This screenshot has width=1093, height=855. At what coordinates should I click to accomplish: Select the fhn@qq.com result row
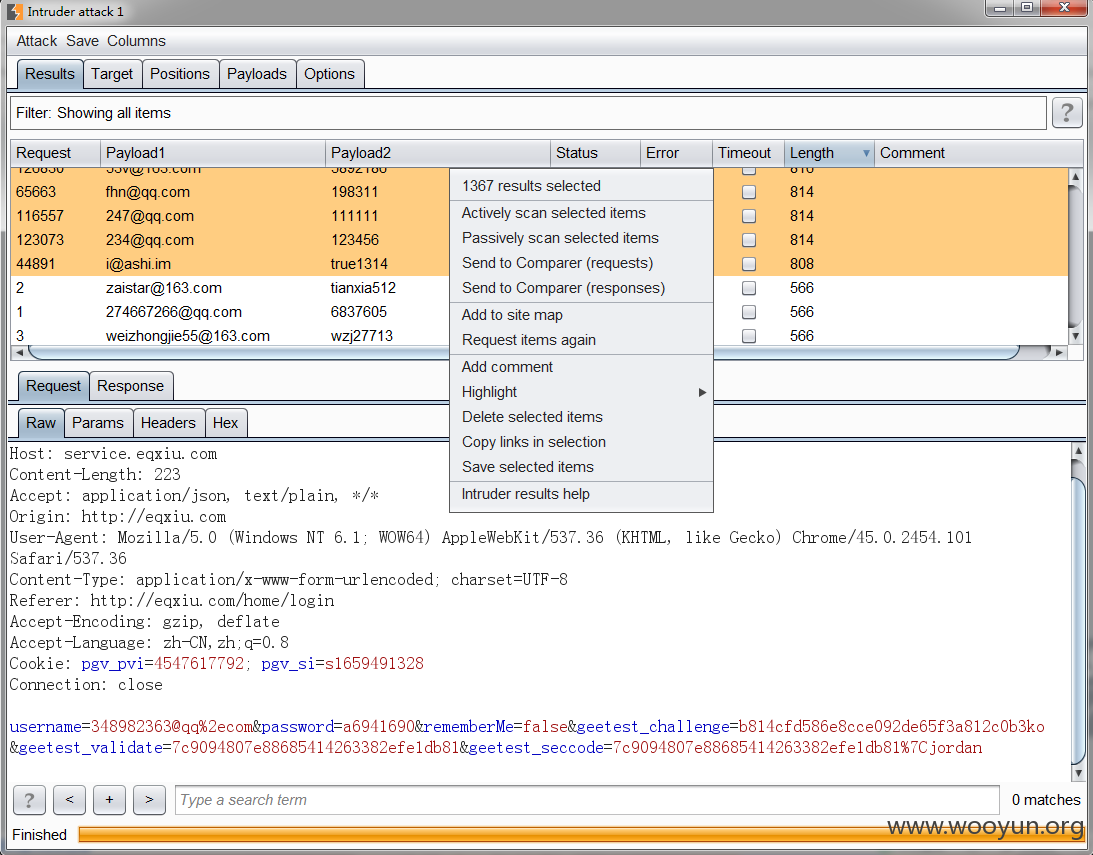[539, 192]
